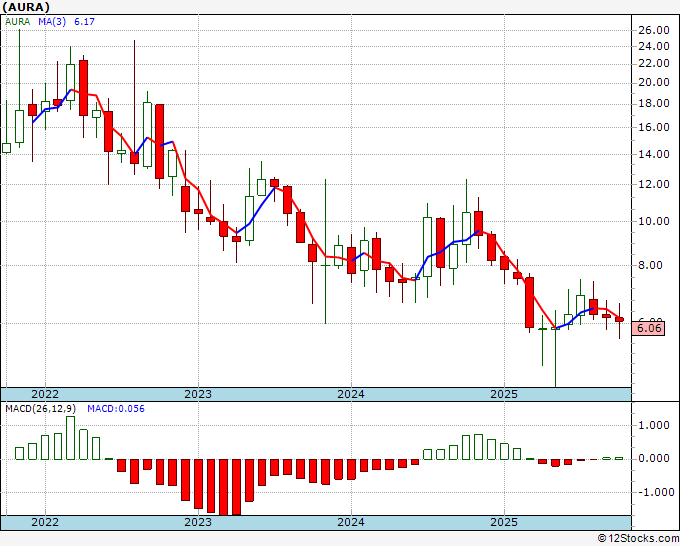Click the 22.00 price axis label
The image size is (680, 546).
(x=654, y=63)
